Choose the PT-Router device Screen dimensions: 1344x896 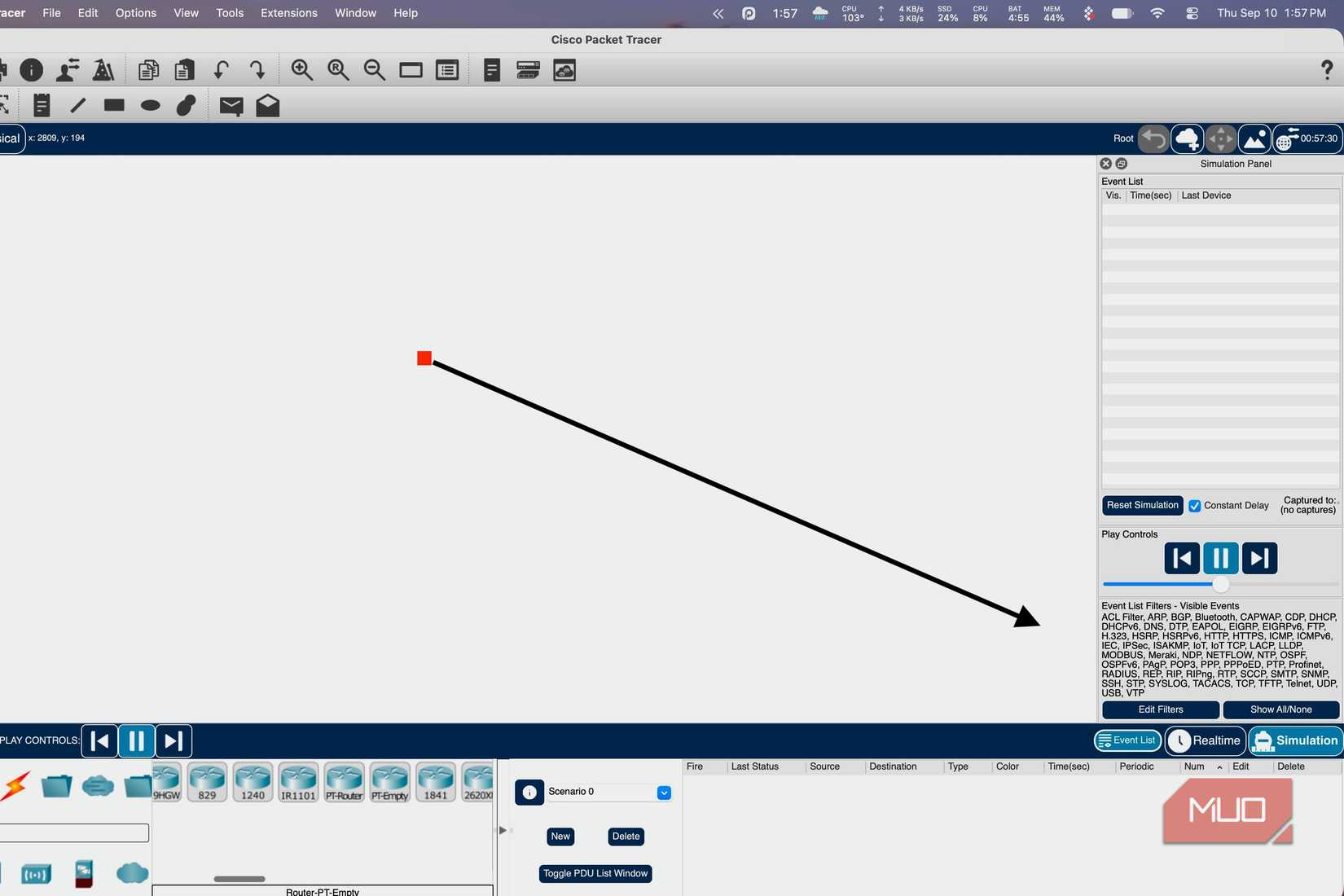coord(344,783)
